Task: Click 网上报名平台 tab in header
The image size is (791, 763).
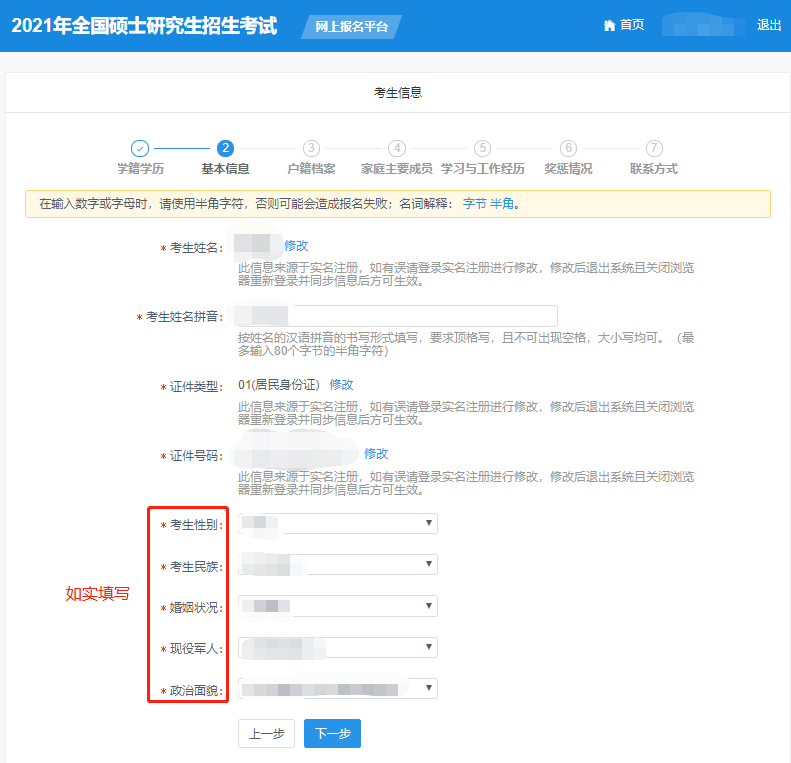Action: coord(351,27)
